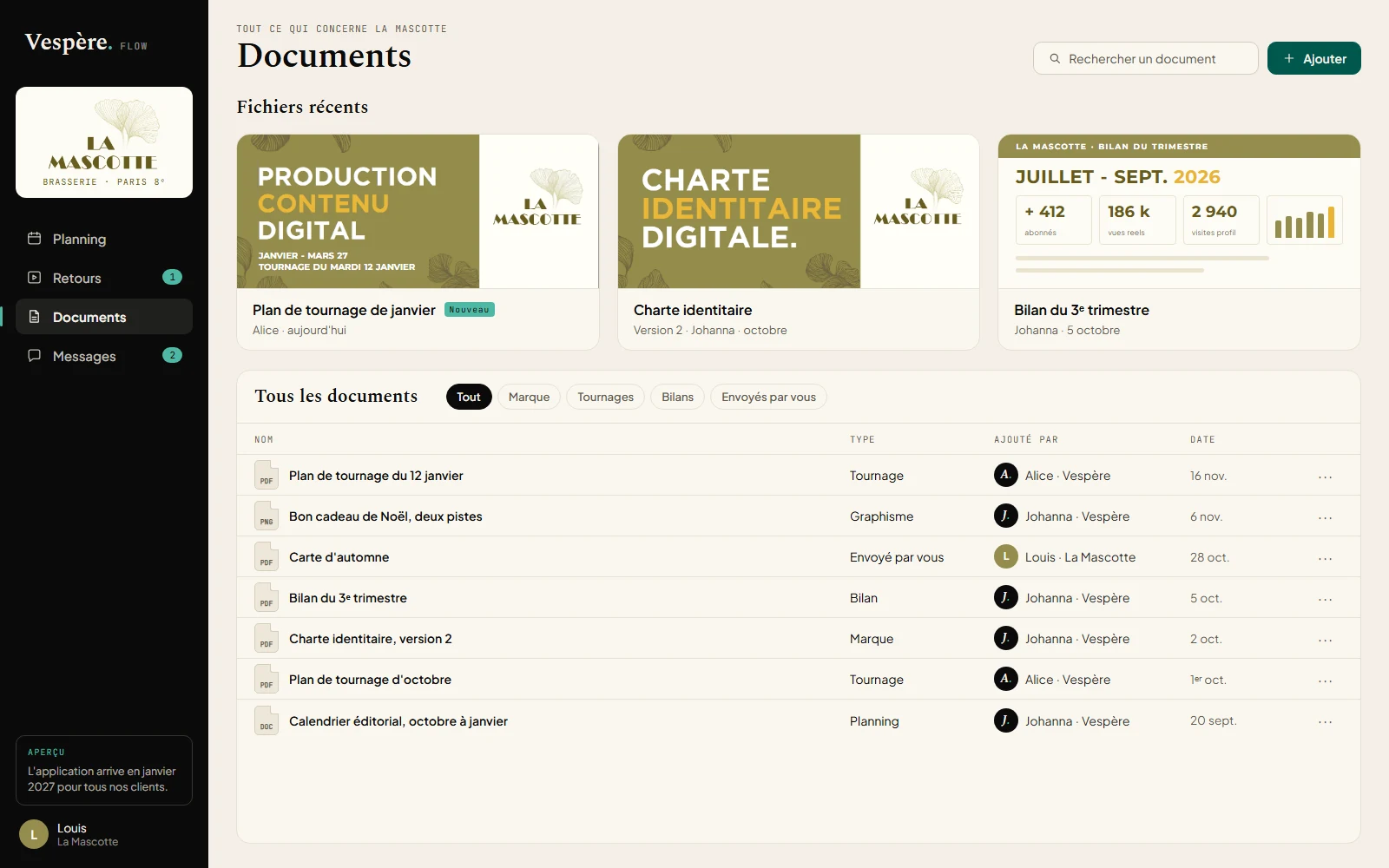The image size is (1389, 868).
Task: Click the Nom column header
Action: point(264,439)
